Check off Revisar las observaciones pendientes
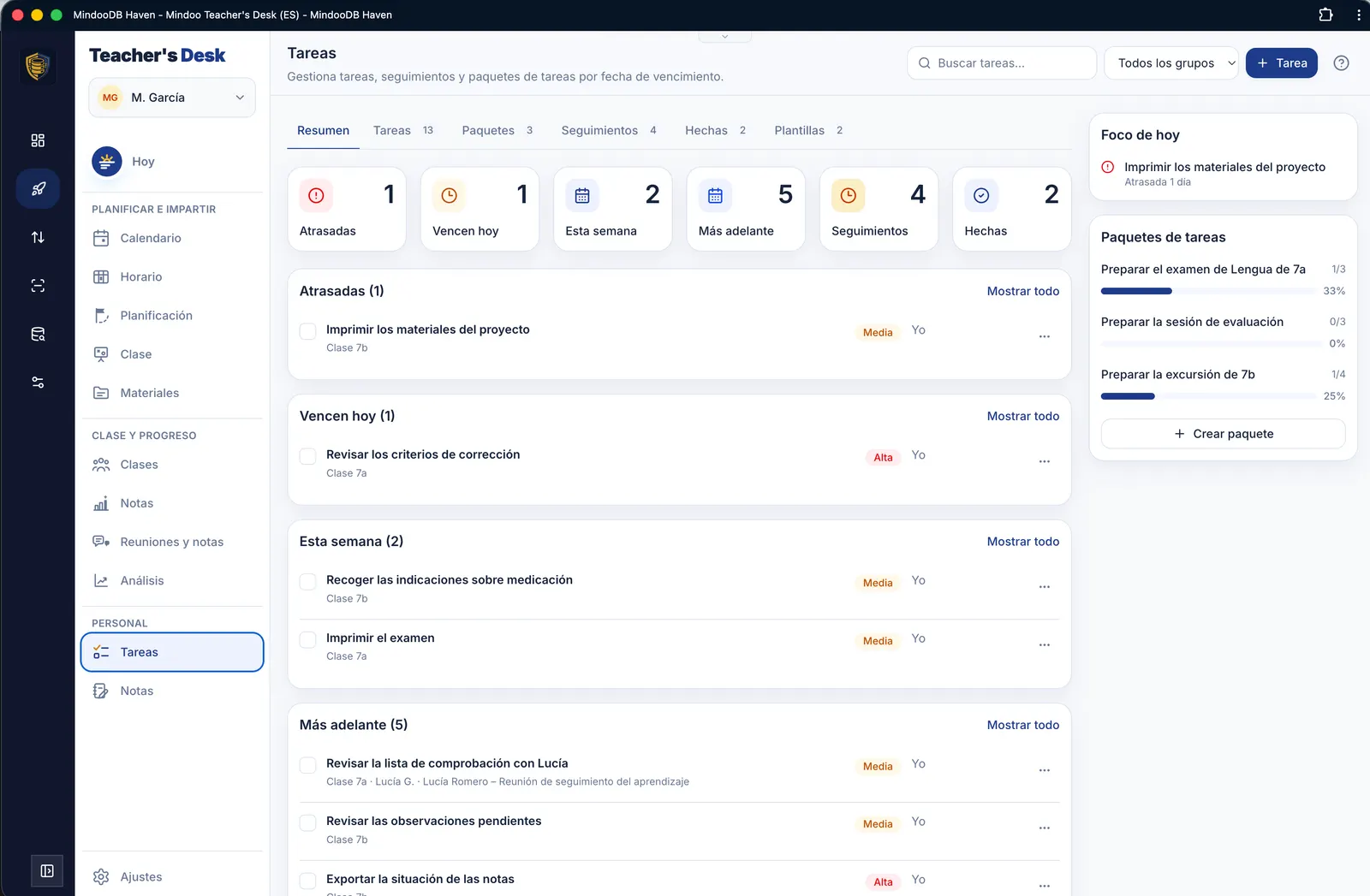The width and height of the screenshot is (1370, 896). coord(307,822)
